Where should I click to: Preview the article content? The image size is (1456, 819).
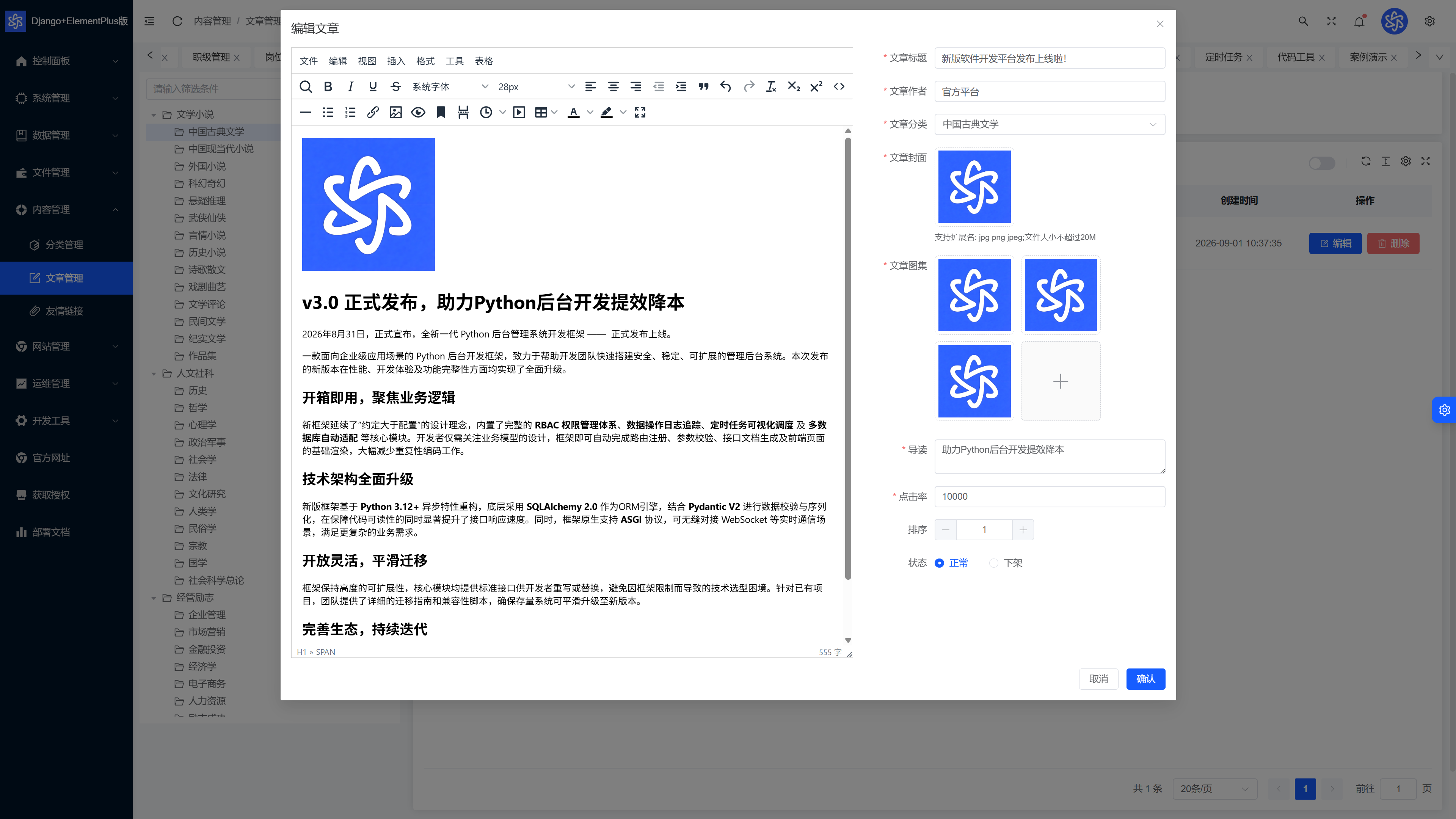(x=418, y=113)
